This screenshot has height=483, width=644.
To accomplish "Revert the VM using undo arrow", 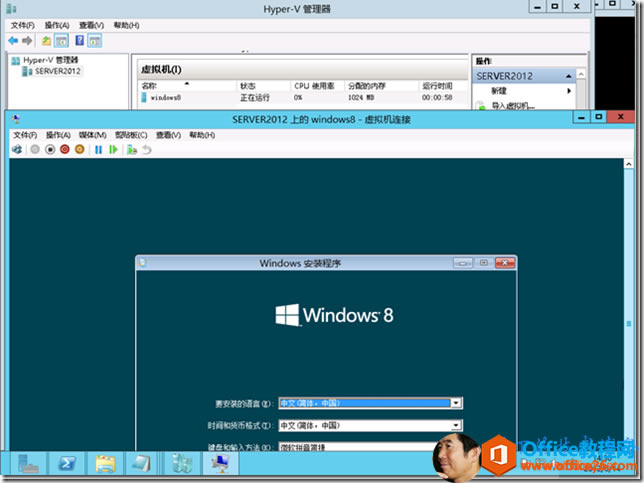I will 147,150.
